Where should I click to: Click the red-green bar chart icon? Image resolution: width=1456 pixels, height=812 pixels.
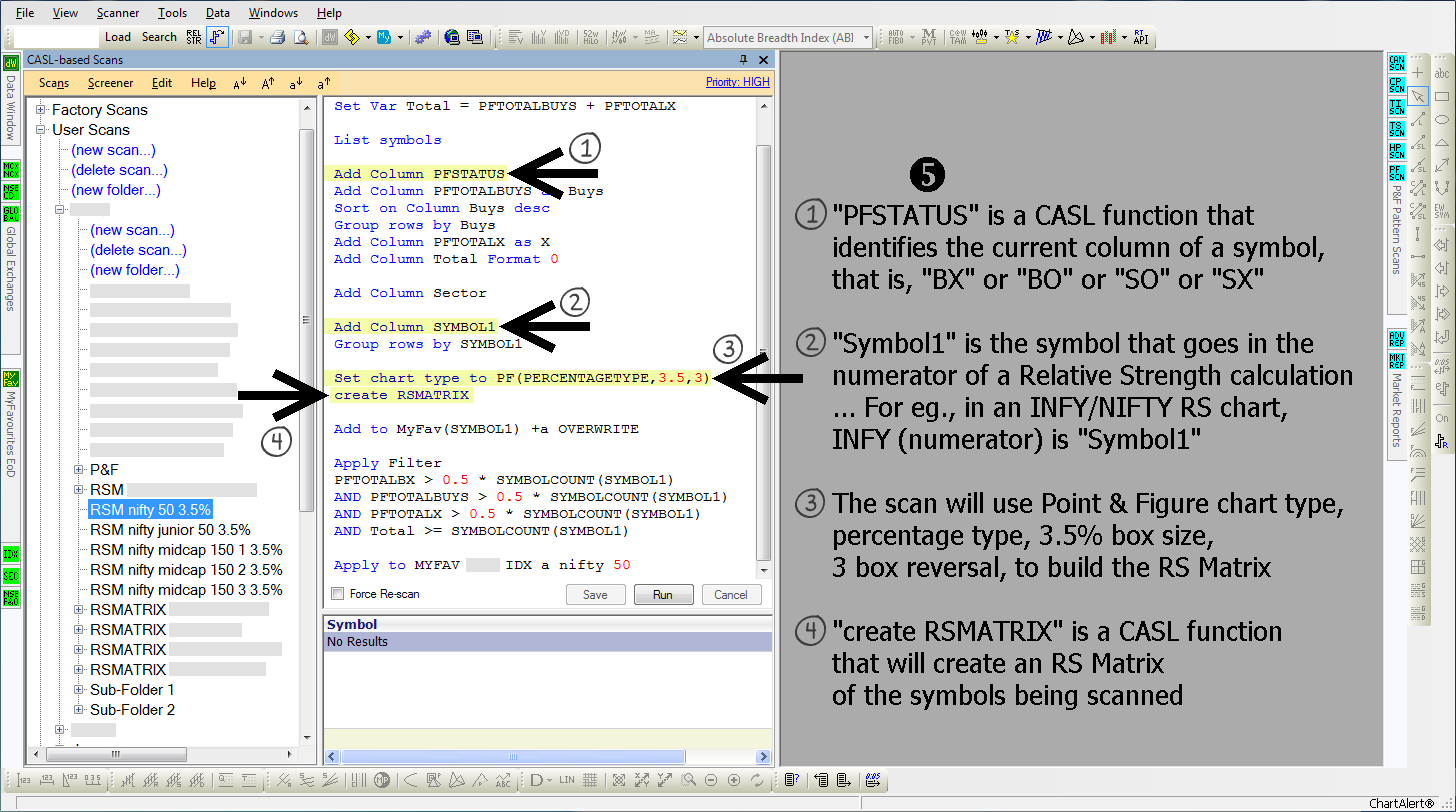[1108, 37]
